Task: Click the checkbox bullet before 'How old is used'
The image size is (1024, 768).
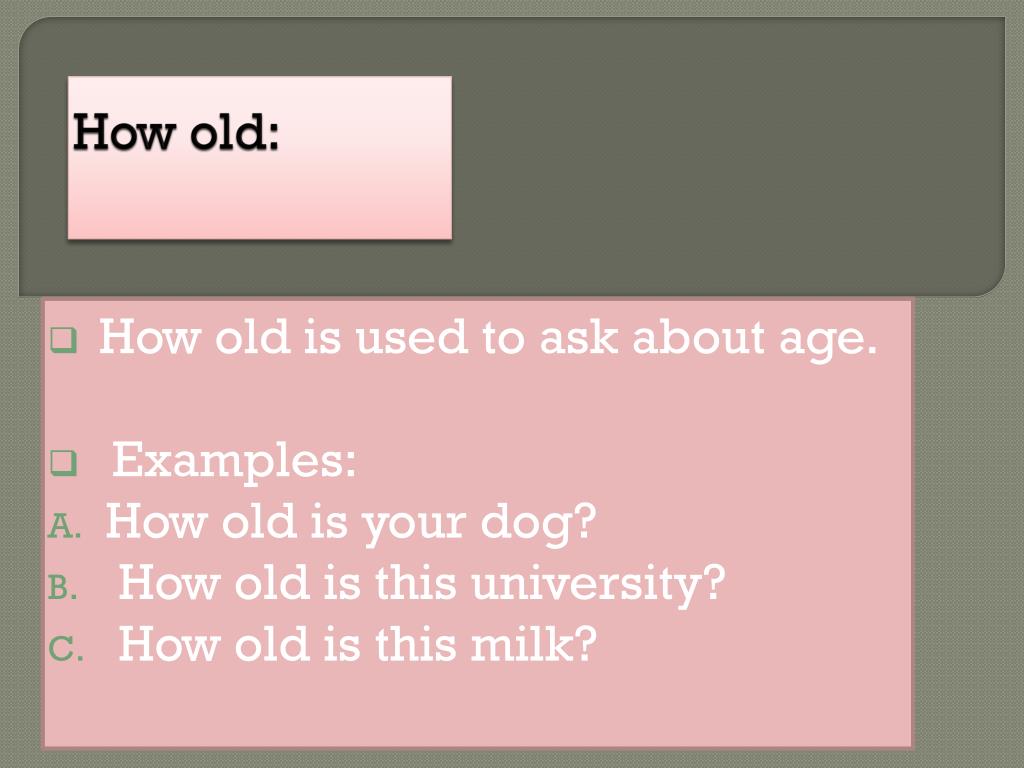Action: 64,340
